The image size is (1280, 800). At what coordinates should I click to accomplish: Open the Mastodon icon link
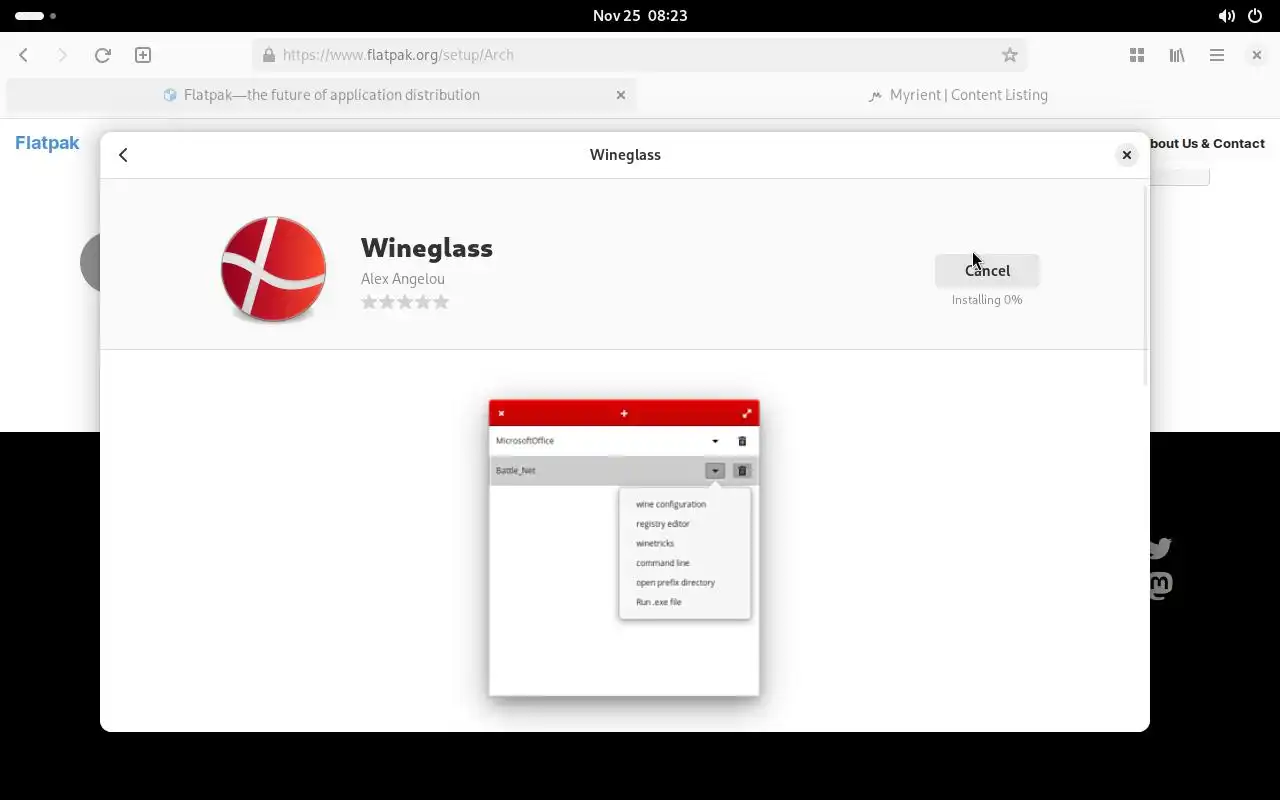[1161, 585]
